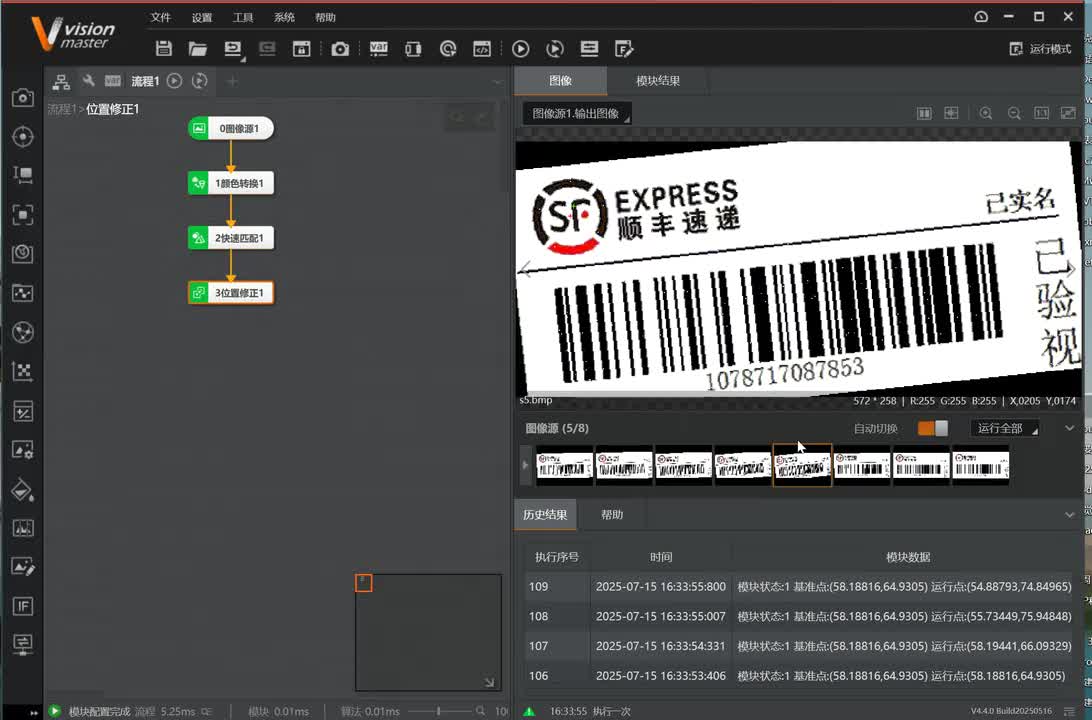The height and width of the screenshot is (720, 1092).
Task: Select the 流程1 tab
Action: (145, 81)
